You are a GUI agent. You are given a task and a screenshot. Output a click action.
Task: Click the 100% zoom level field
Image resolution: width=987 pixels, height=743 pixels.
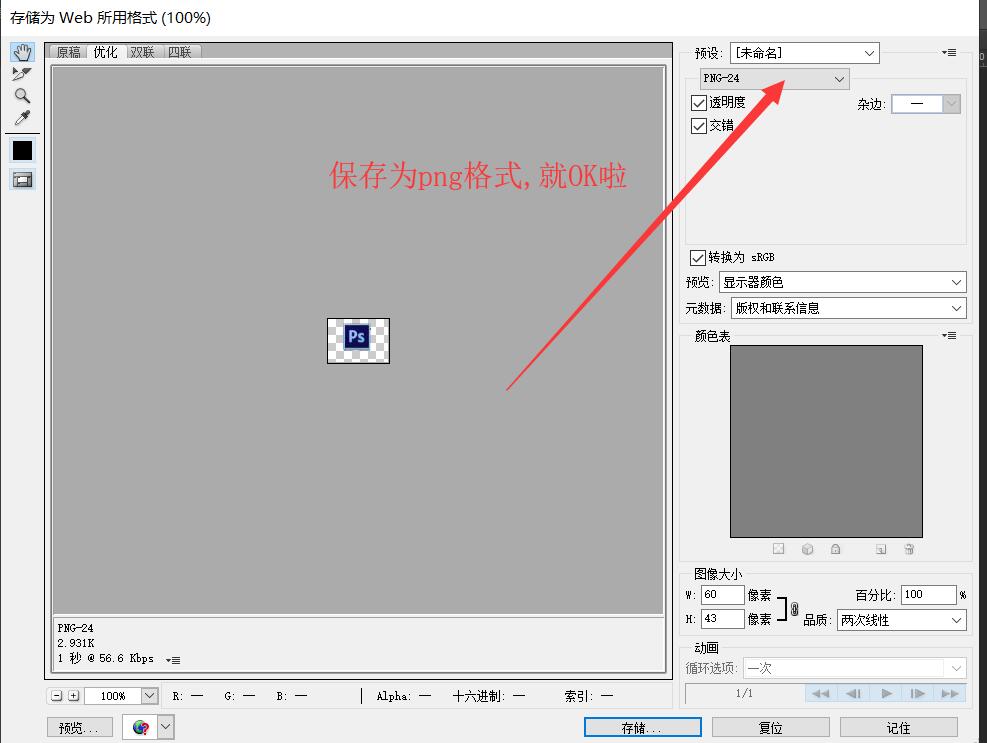pos(113,696)
